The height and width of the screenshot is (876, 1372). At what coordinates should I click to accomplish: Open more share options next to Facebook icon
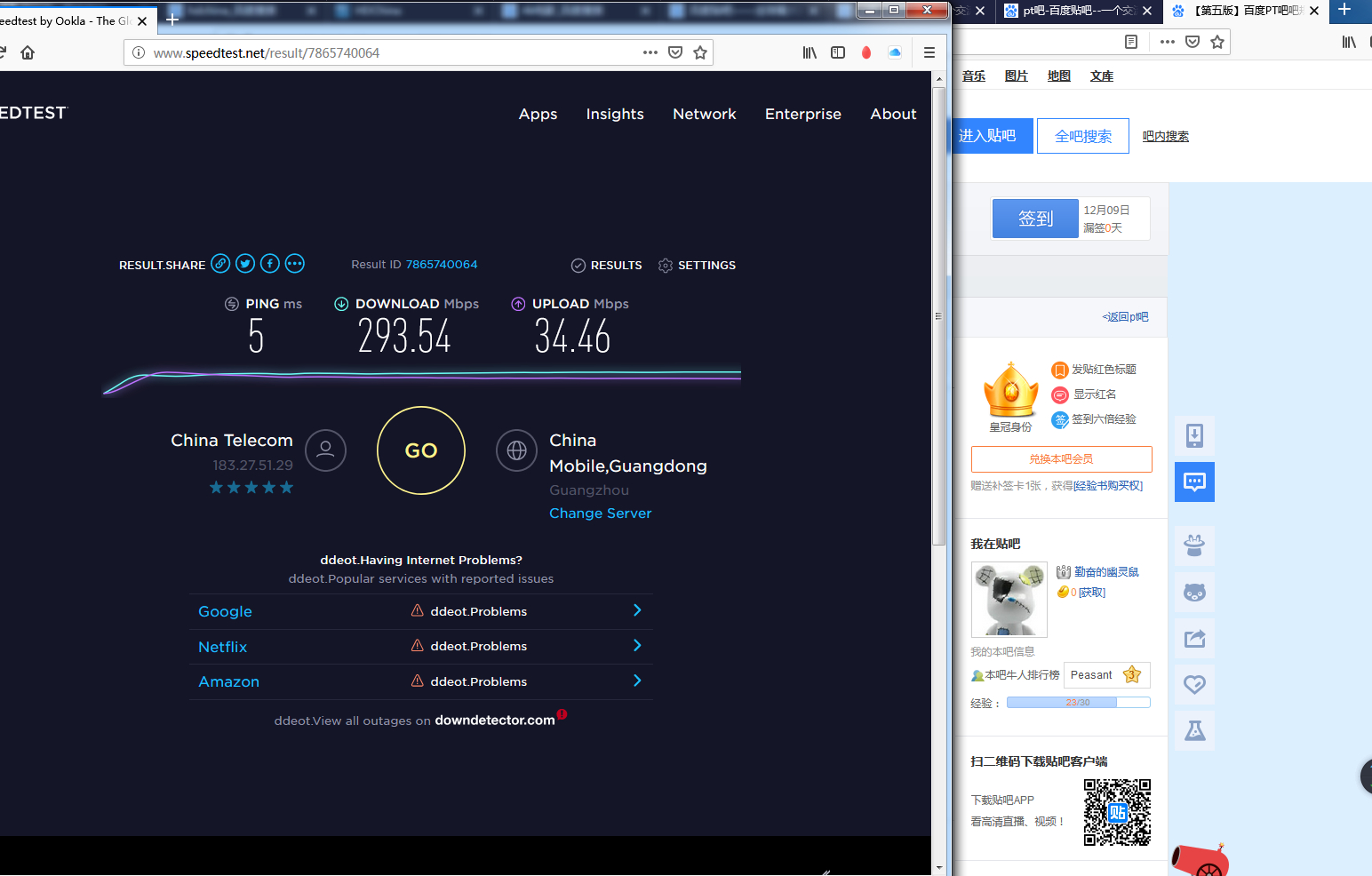click(295, 264)
